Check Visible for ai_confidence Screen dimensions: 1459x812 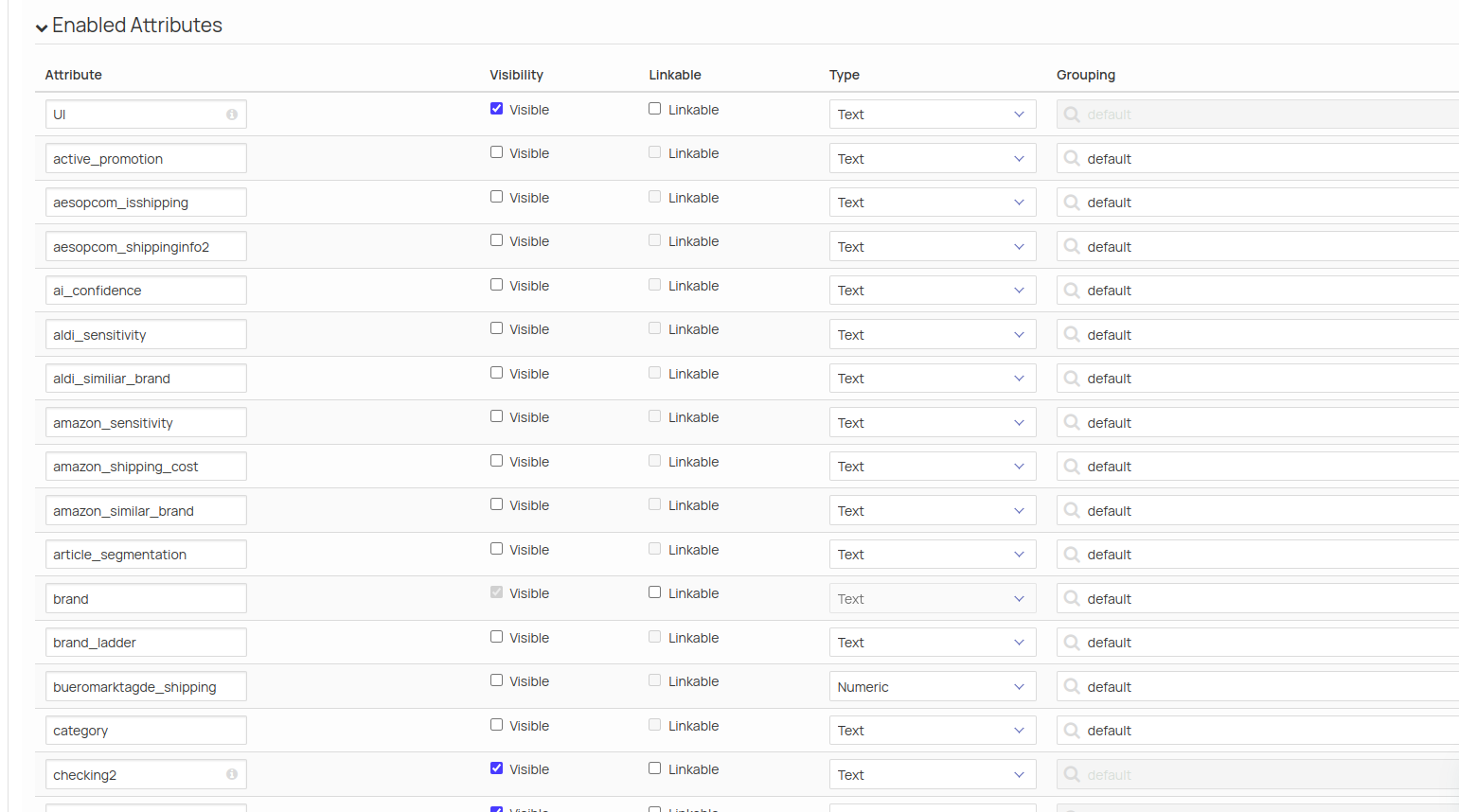click(x=496, y=285)
